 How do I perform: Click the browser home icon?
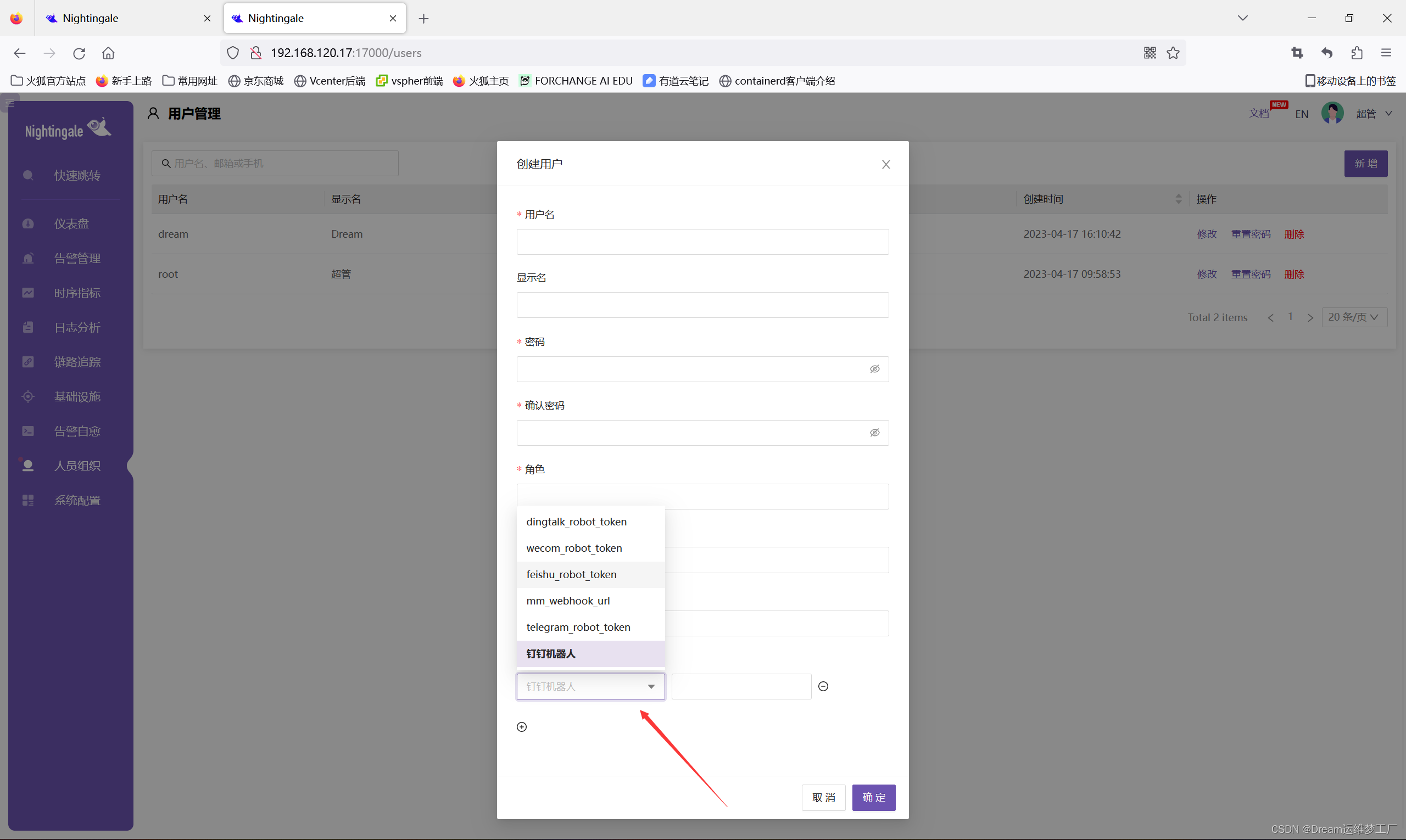tap(108, 53)
